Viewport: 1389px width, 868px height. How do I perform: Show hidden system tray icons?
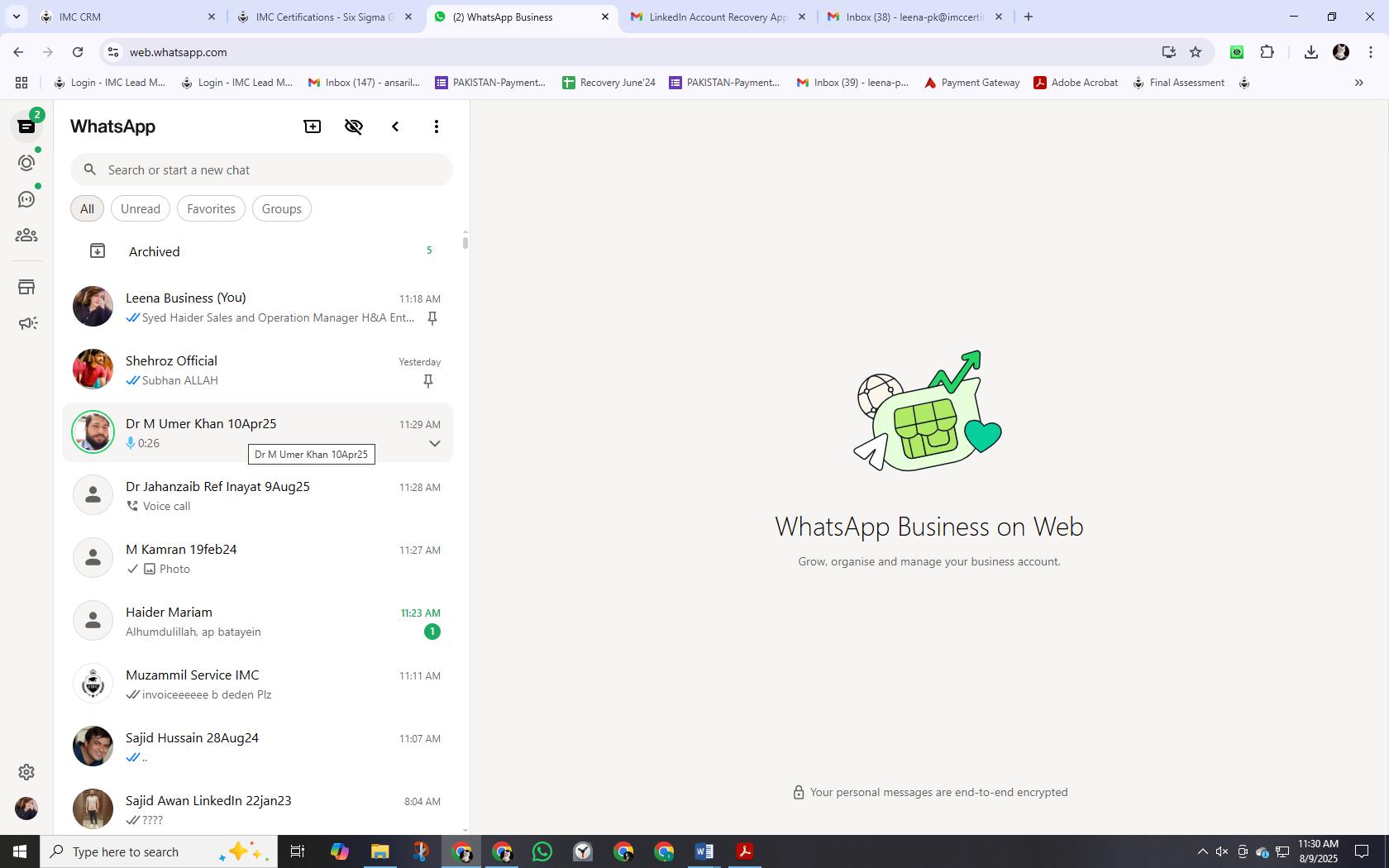[1203, 851]
